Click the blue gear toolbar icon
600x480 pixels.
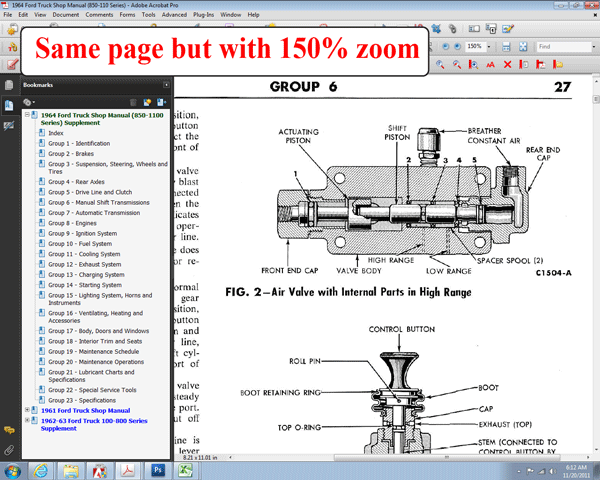[436, 29]
